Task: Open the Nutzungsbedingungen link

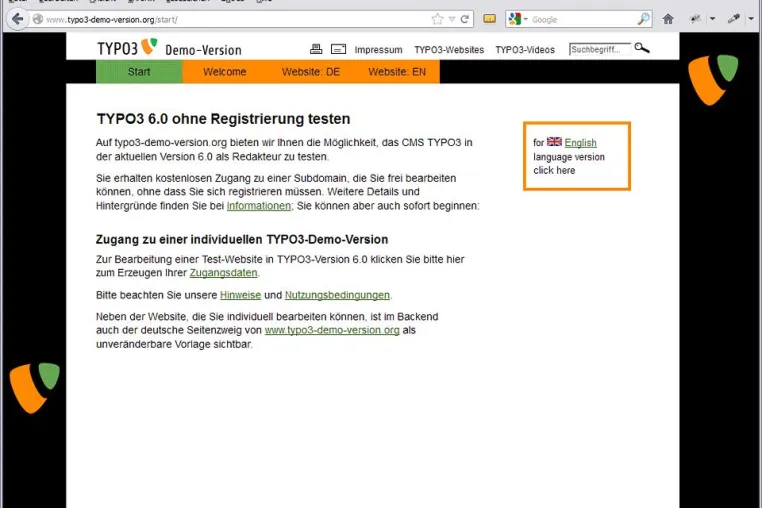Action: pyautogui.click(x=337, y=295)
